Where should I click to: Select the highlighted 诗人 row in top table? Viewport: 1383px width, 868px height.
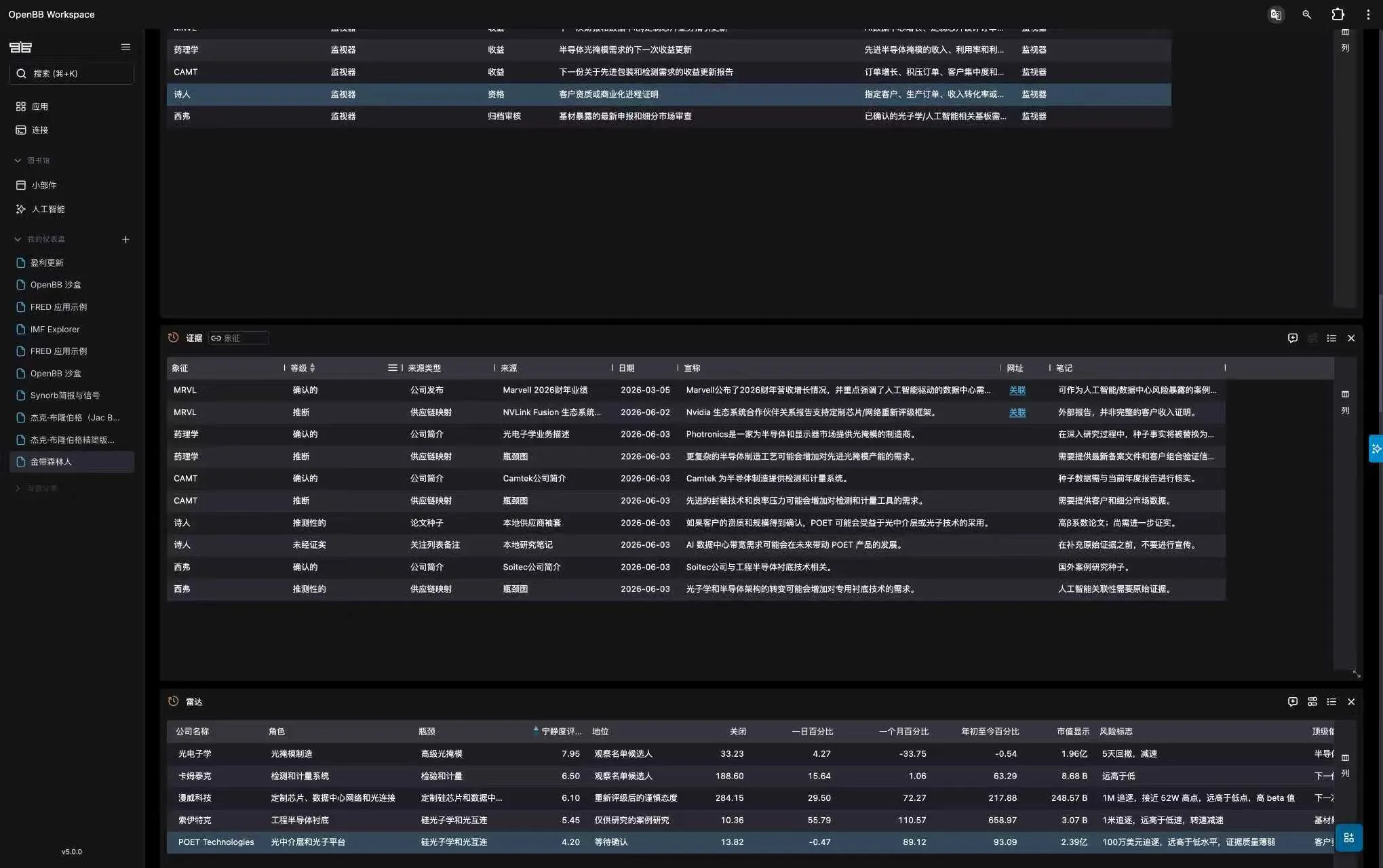click(x=669, y=94)
